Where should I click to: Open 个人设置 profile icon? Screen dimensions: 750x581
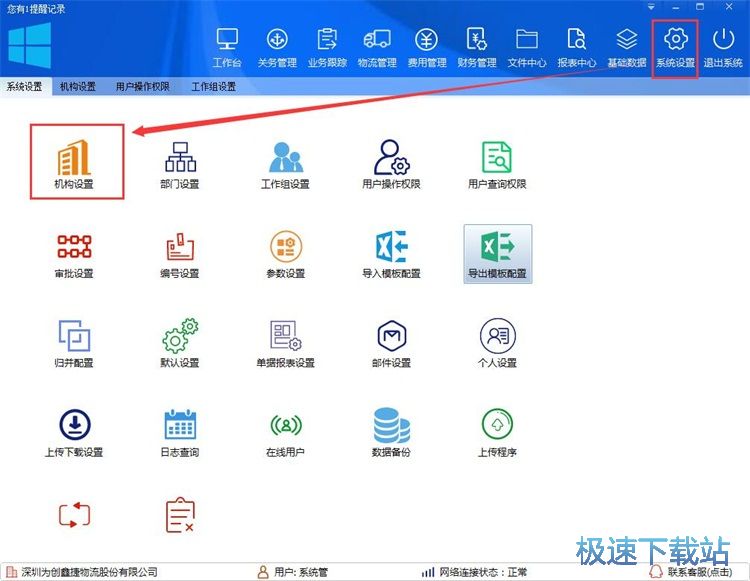497,343
